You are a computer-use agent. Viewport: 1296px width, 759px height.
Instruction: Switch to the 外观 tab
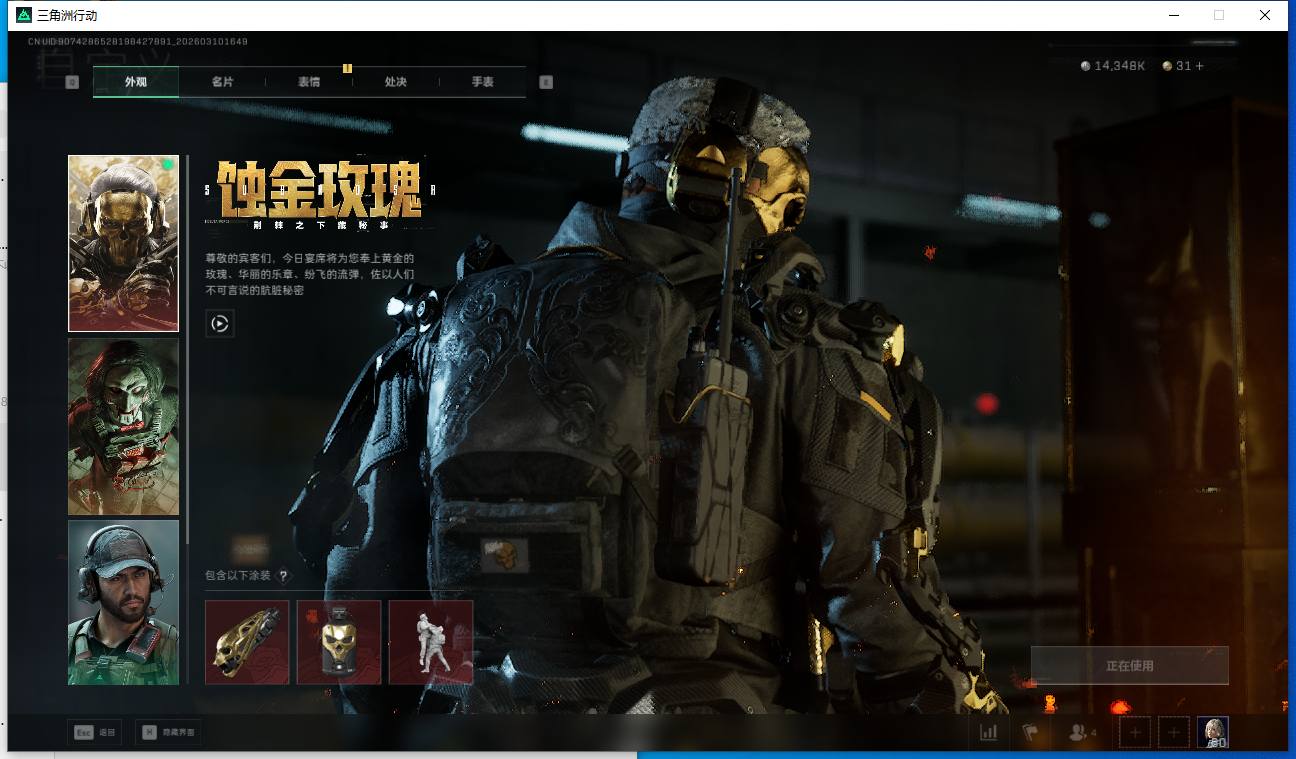[x=136, y=82]
